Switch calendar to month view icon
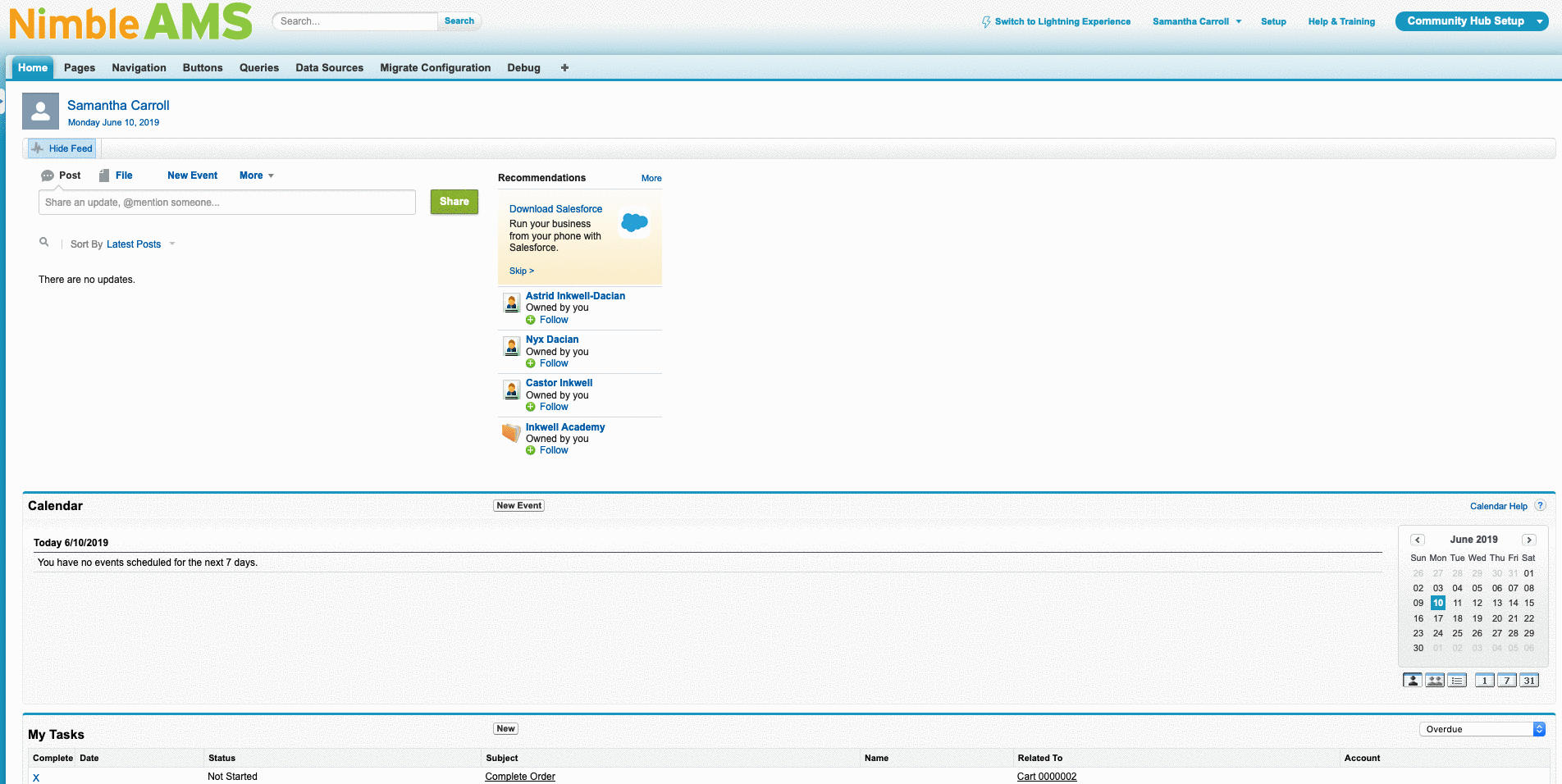 1528,680
